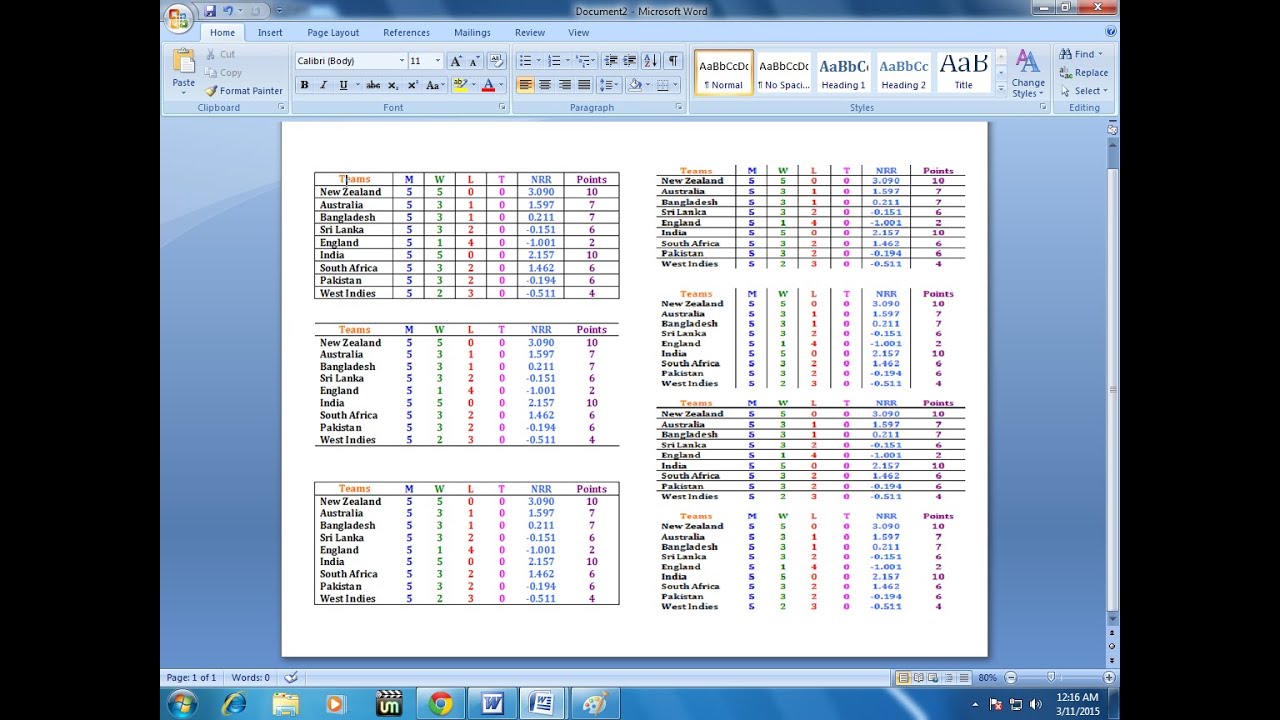Zoom out with minus button
Viewport: 1280px width, 720px height.
pos(1011,677)
